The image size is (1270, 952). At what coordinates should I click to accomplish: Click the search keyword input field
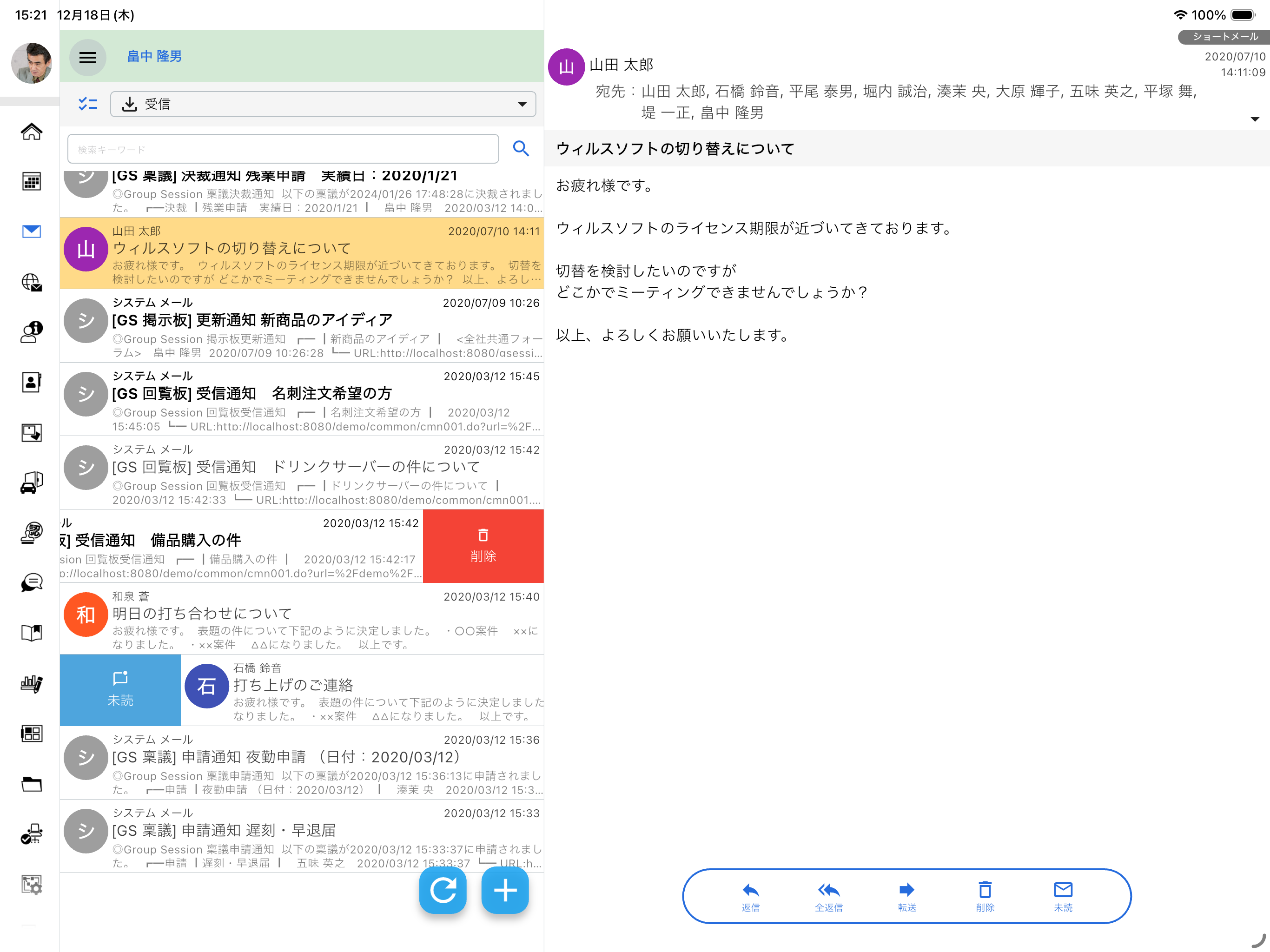(x=283, y=149)
